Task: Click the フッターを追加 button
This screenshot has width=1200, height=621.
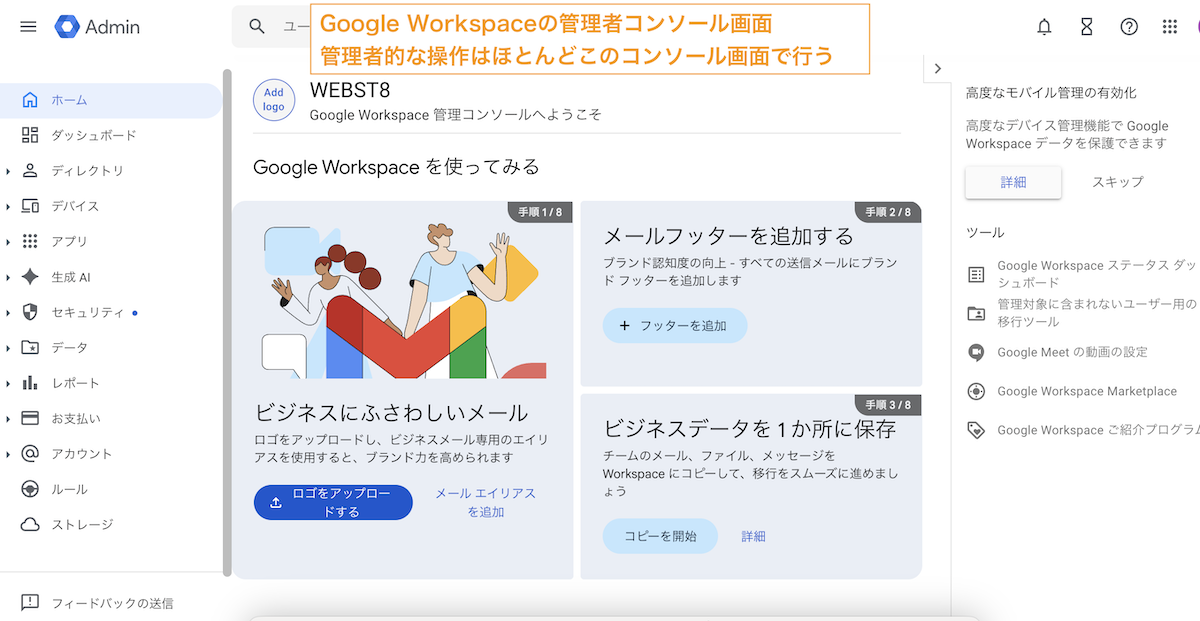Action: (675, 326)
